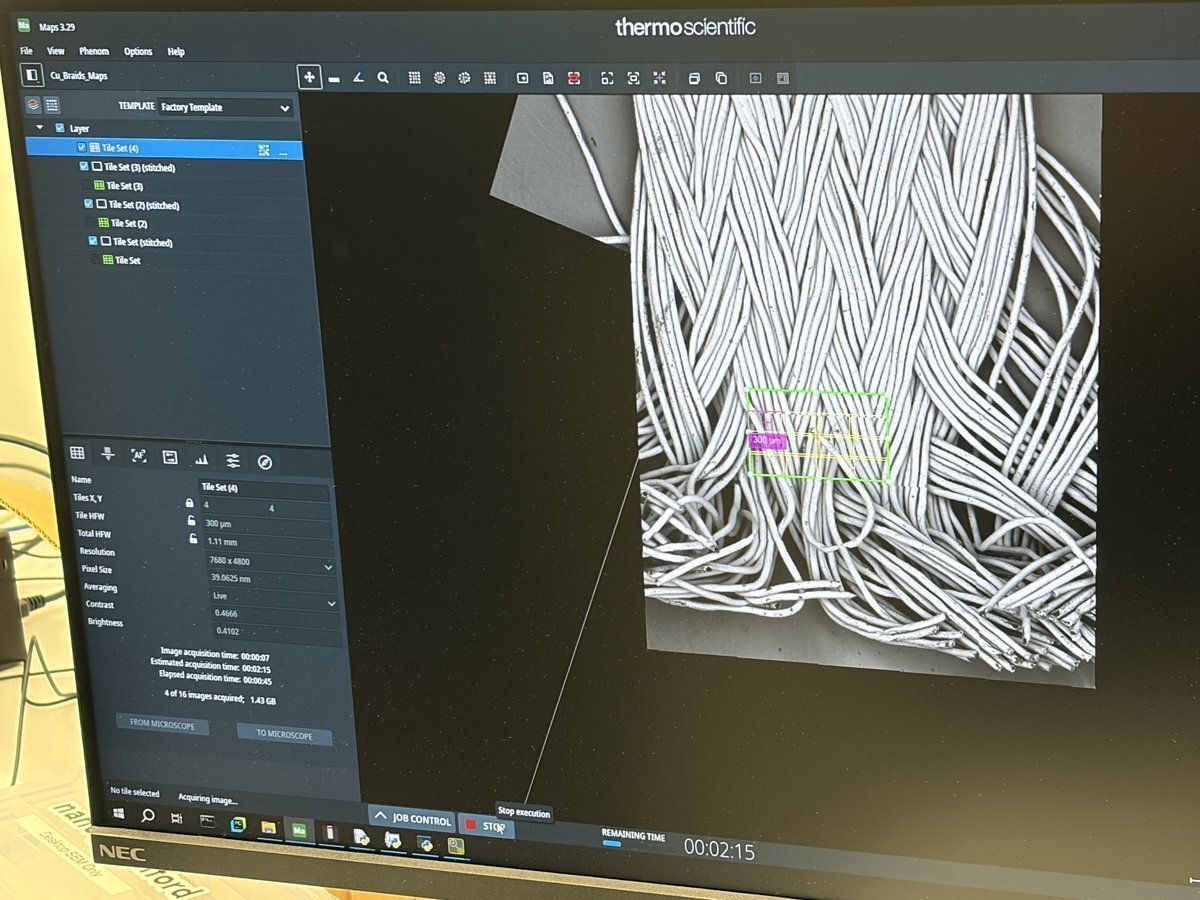The image size is (1200, 900).
Task: Open PyCharm from the taskbar
Action: pos(238,825)
